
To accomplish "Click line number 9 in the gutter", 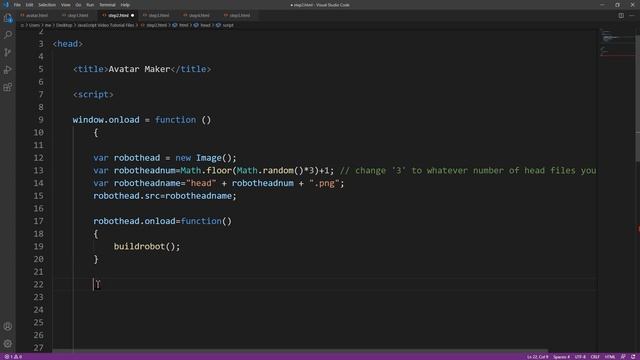I will pyautogui.click(x=40, y=120).
